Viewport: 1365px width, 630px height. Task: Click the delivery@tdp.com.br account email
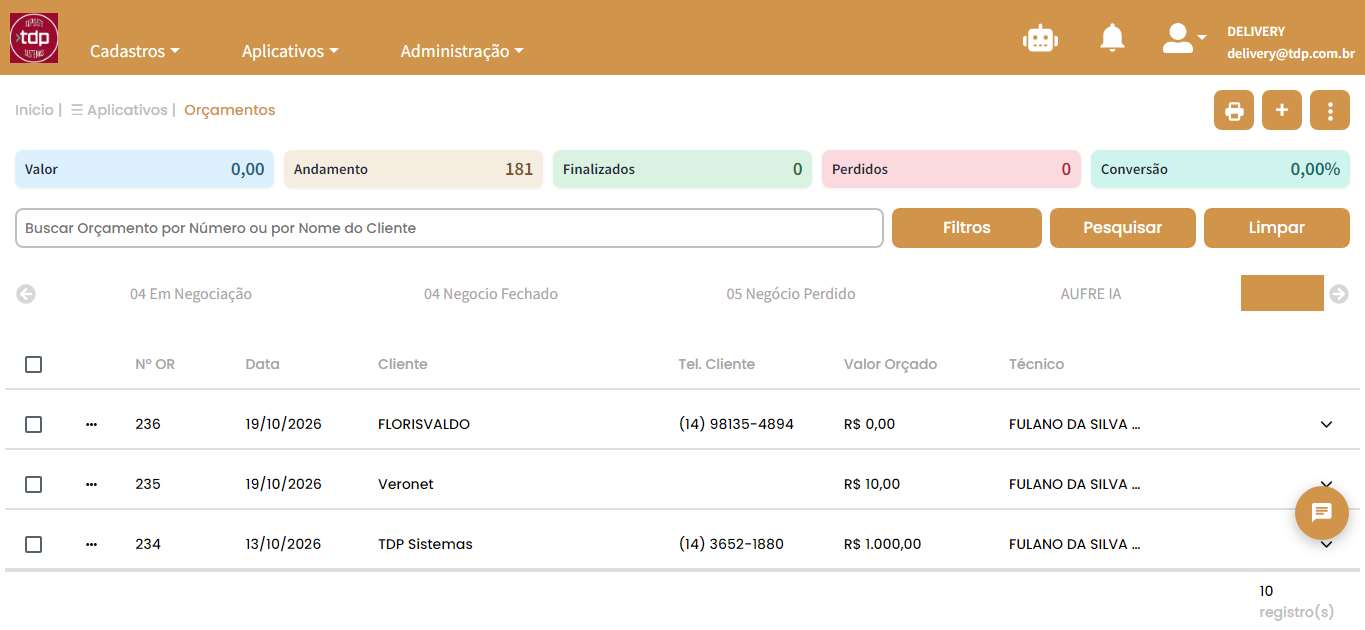pyautogui.click(x=1291, y=56)
